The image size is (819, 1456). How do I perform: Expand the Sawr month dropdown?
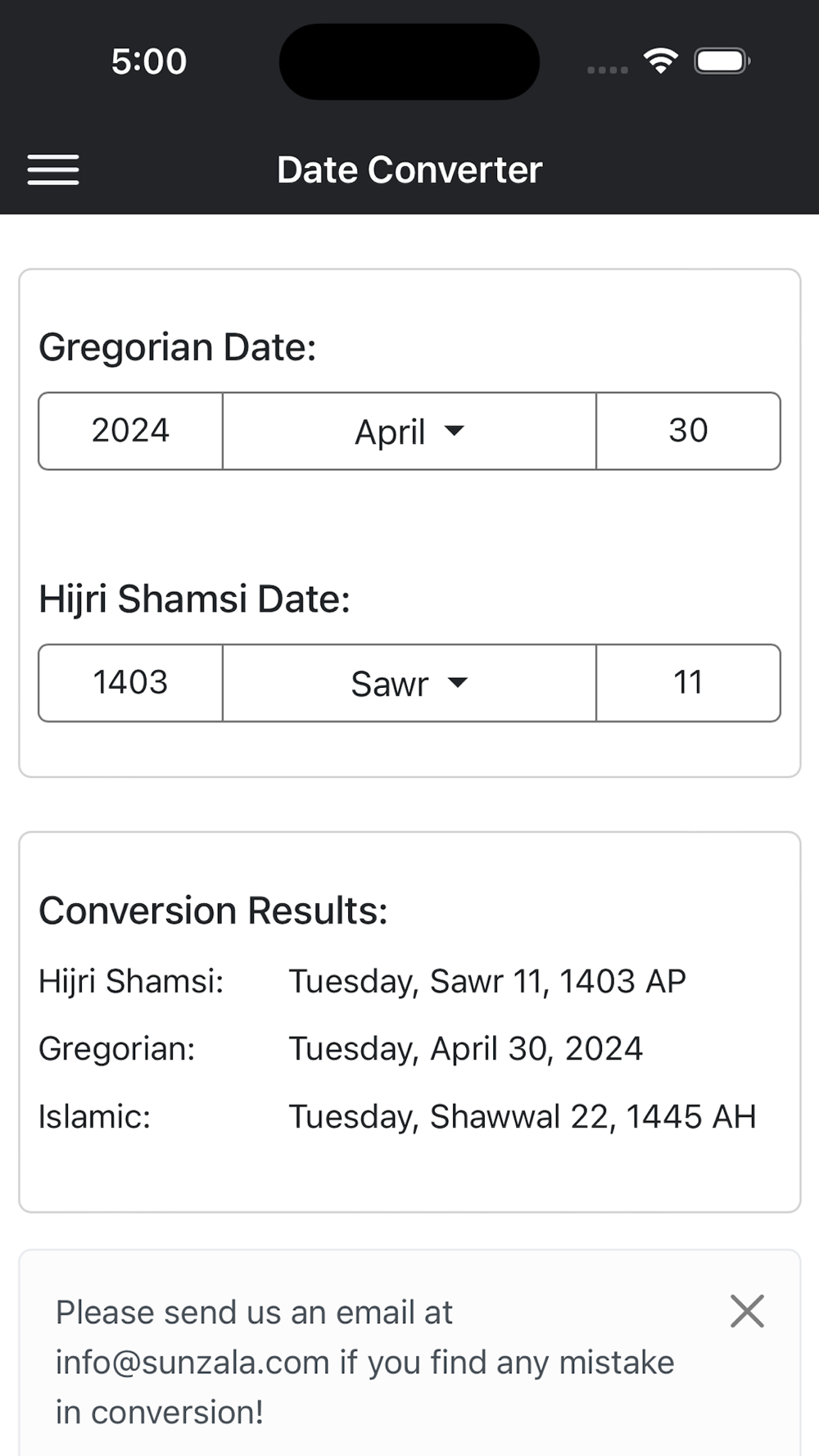tap(409, 683)
